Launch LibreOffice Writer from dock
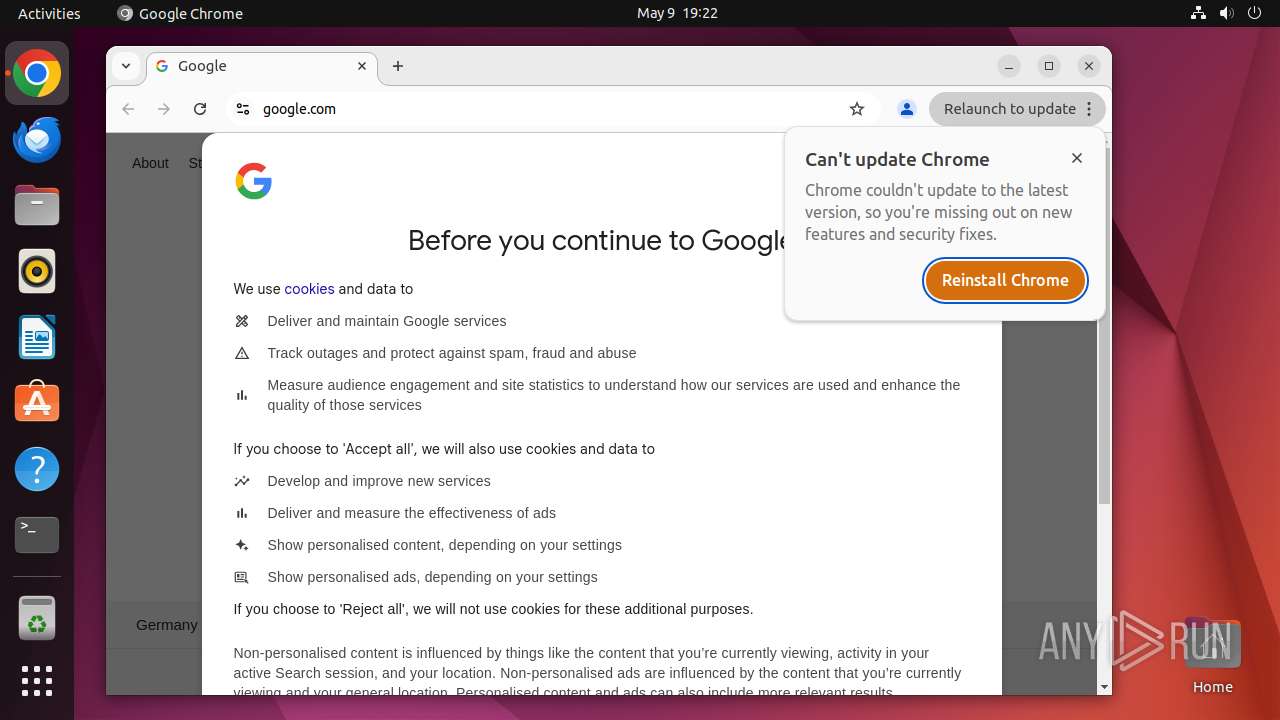This screenshot has width=1280, height=720. pos(37,337)
